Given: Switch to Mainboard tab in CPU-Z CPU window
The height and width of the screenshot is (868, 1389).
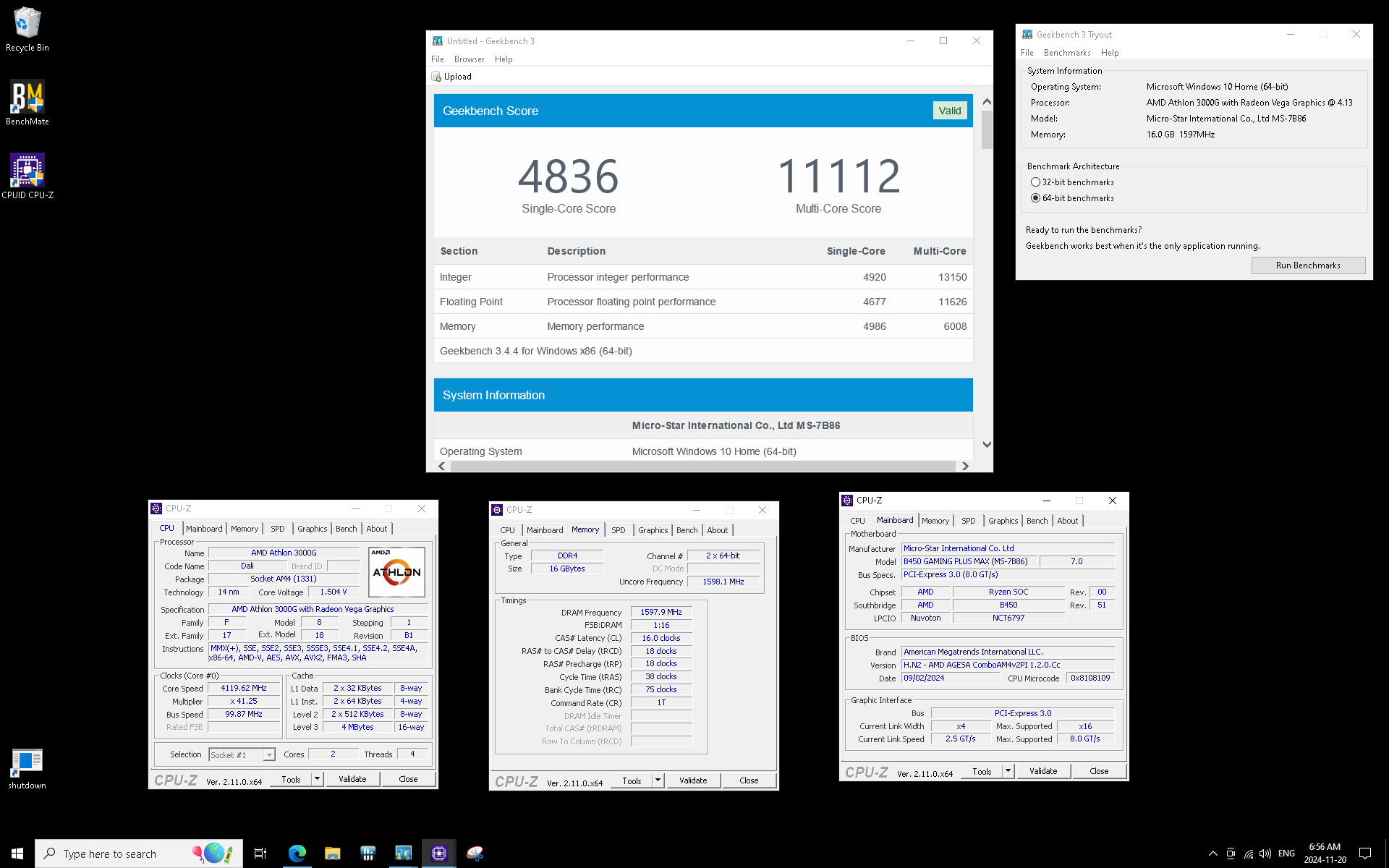Looking at the screenshot, I should (x=204, y=529).
